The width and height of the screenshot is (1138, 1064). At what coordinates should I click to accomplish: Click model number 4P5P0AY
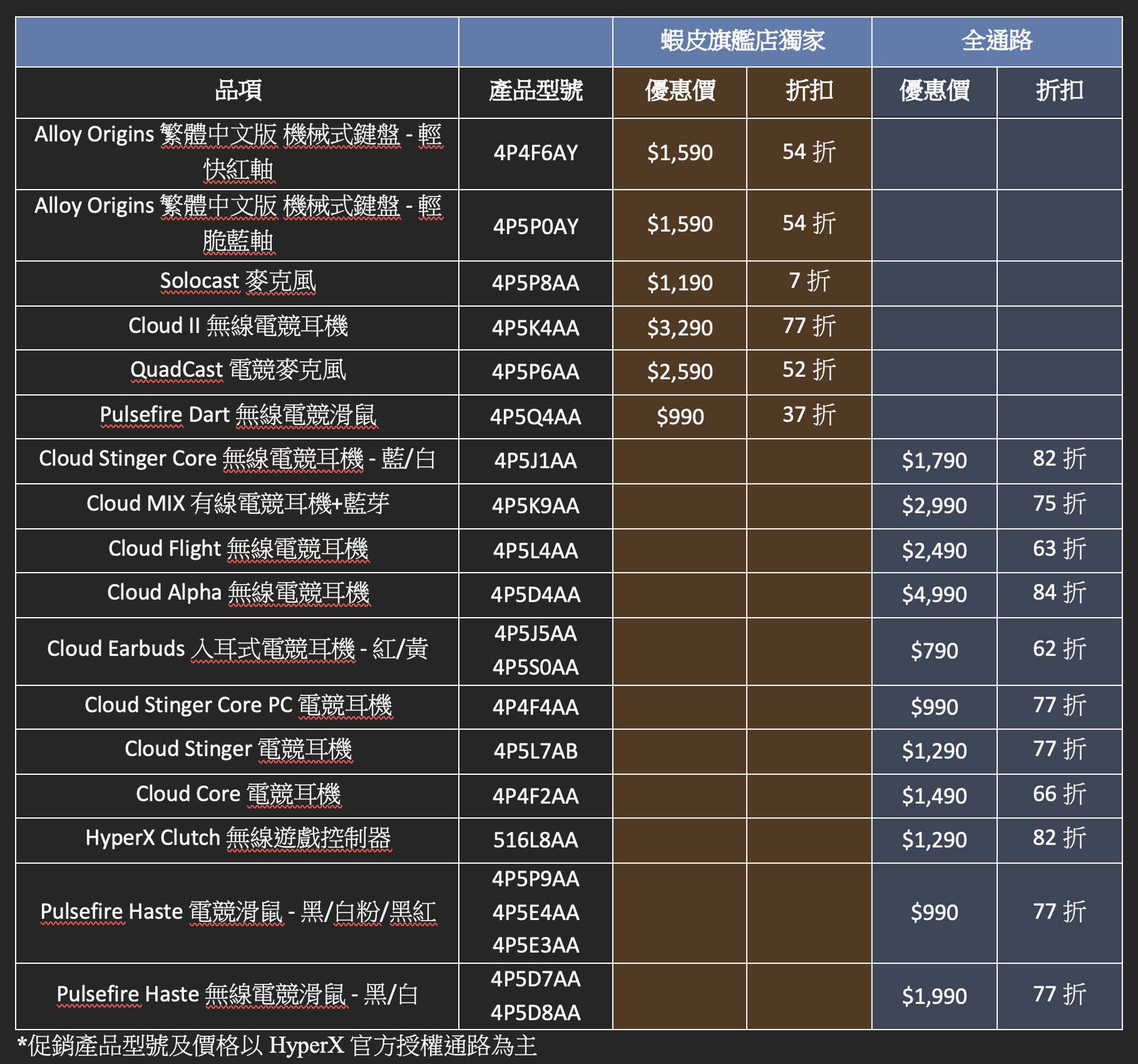point(535,226)
